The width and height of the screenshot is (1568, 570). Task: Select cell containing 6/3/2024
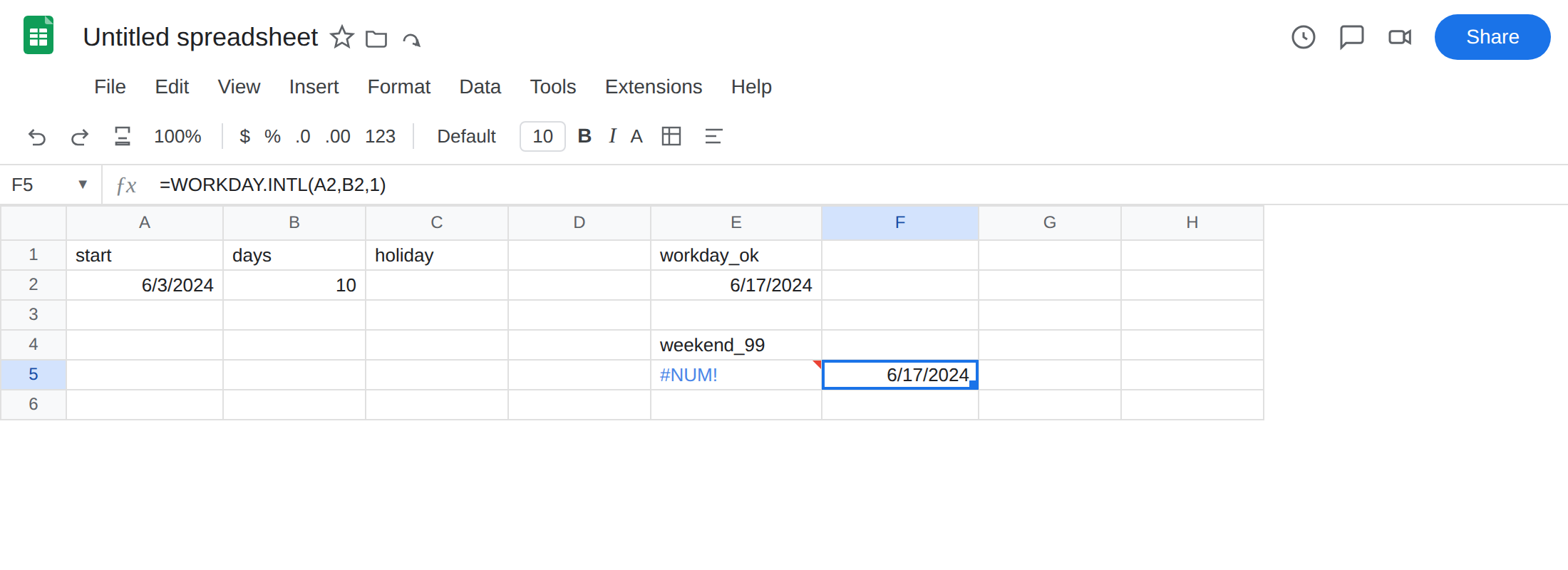point(145,285)
